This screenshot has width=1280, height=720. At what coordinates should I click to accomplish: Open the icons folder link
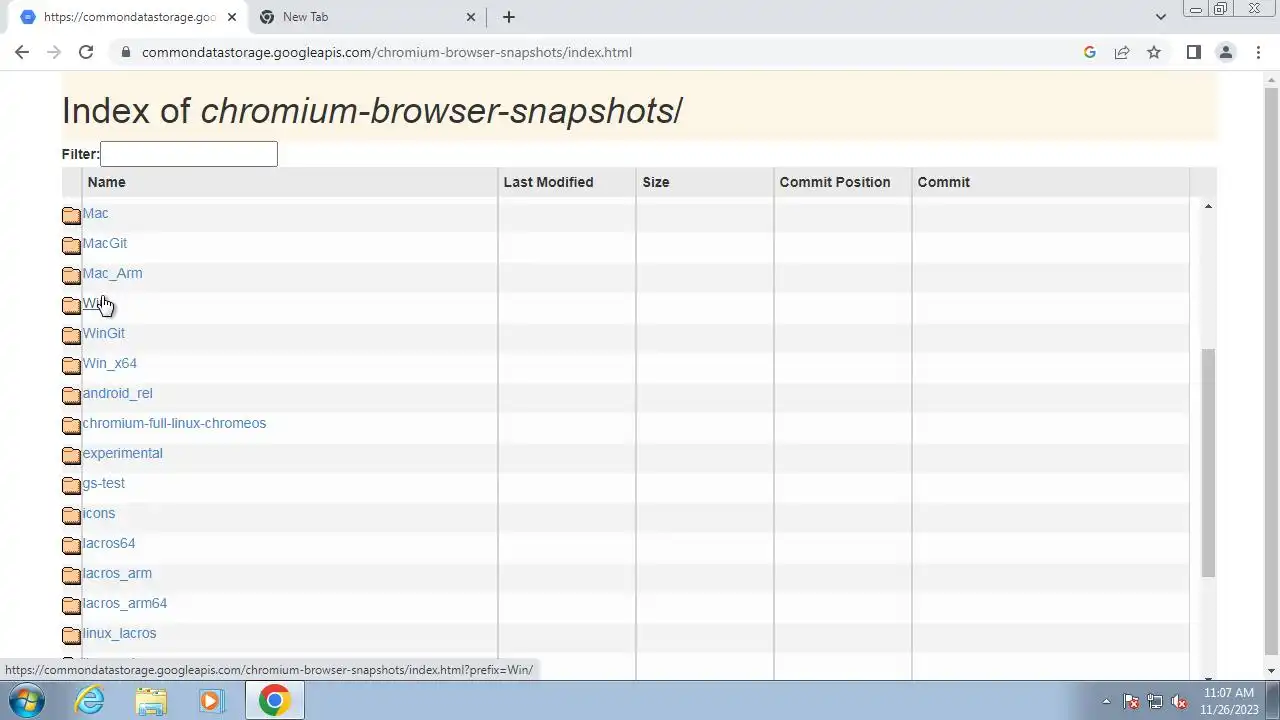[x=98, y=513]
